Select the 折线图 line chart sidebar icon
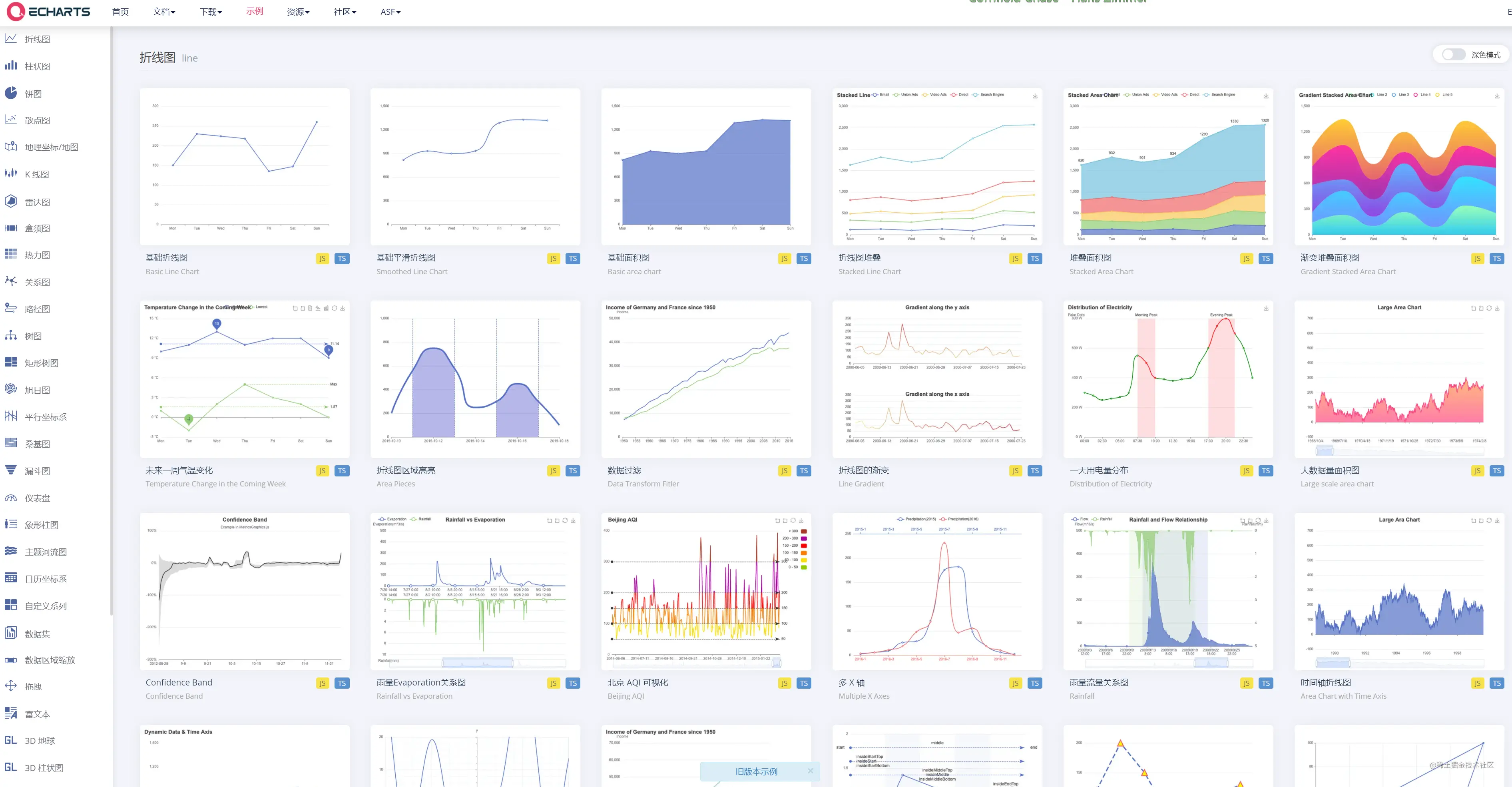1512x787 pixels. (x=10, y=39)
